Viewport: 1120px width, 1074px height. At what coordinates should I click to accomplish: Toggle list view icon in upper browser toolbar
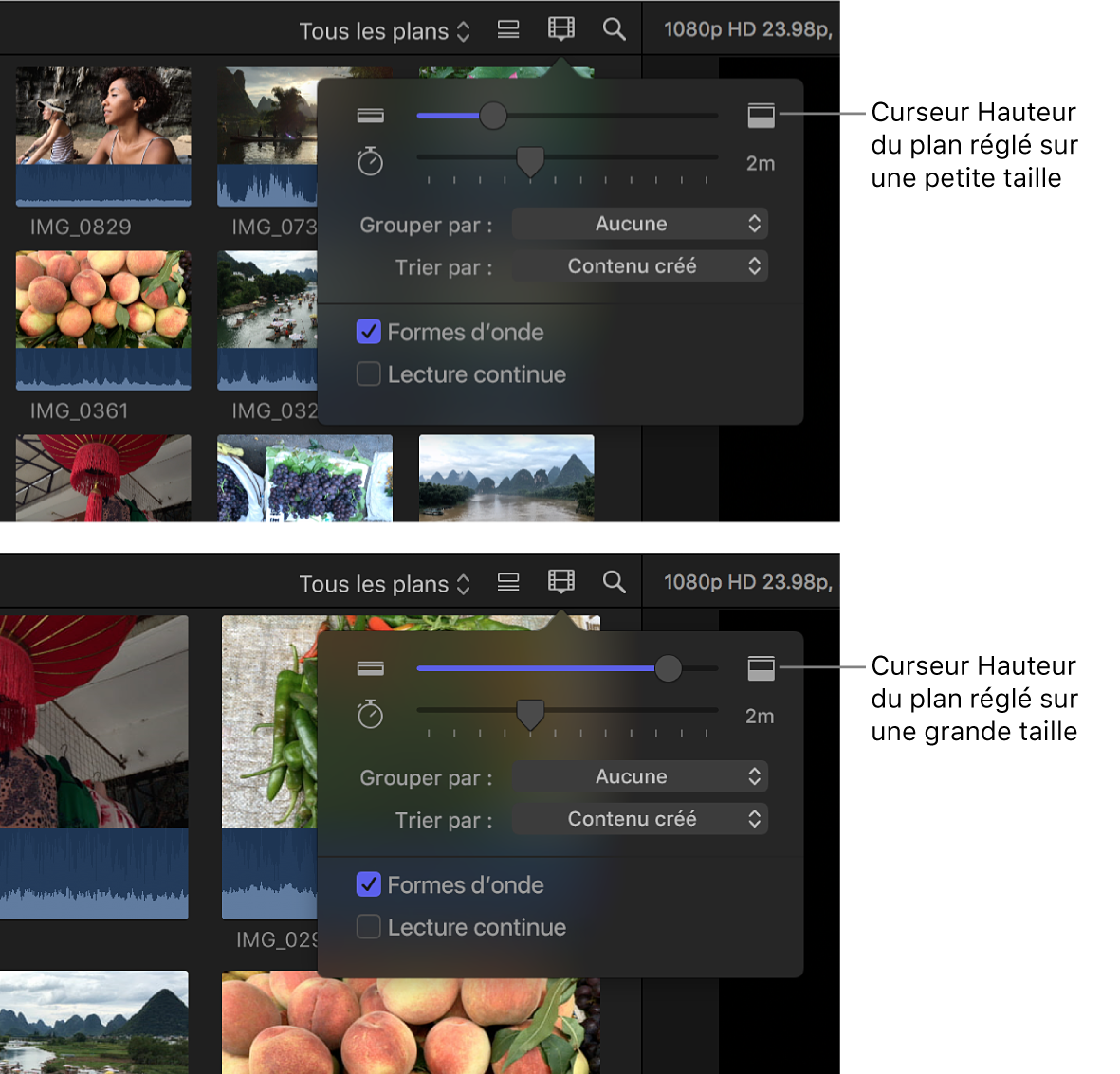point(508,30)
